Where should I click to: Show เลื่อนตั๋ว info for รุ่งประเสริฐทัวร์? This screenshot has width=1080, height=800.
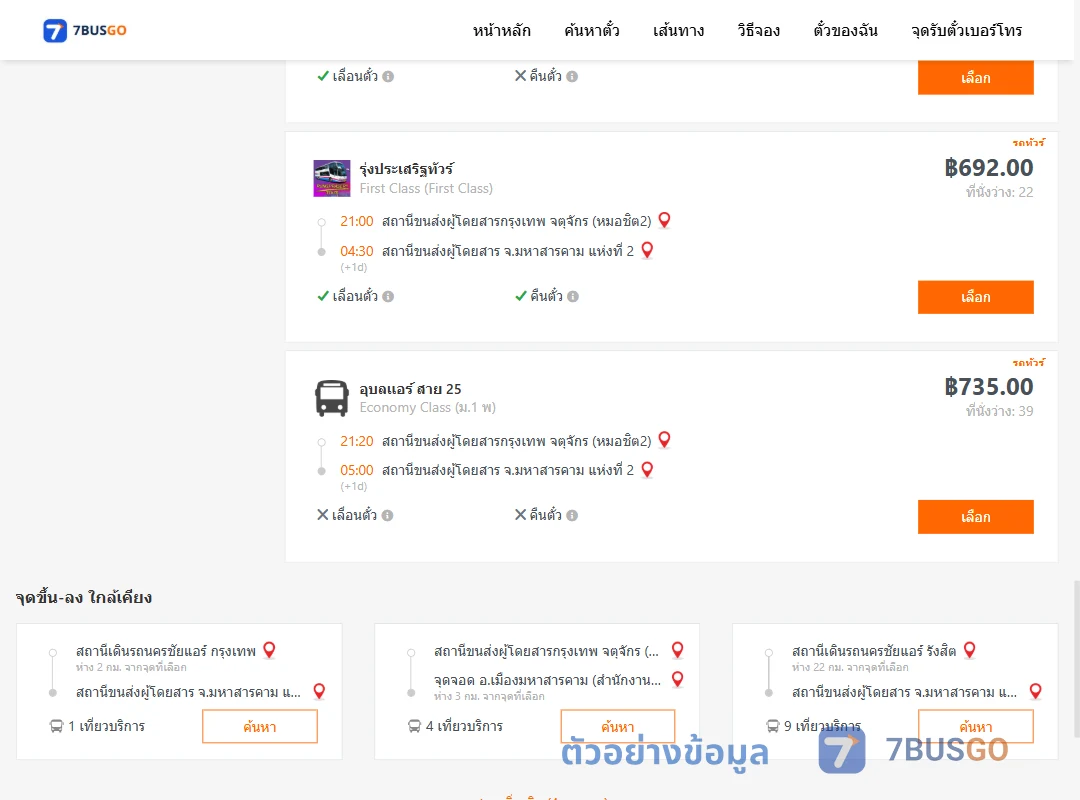[388, 296]
